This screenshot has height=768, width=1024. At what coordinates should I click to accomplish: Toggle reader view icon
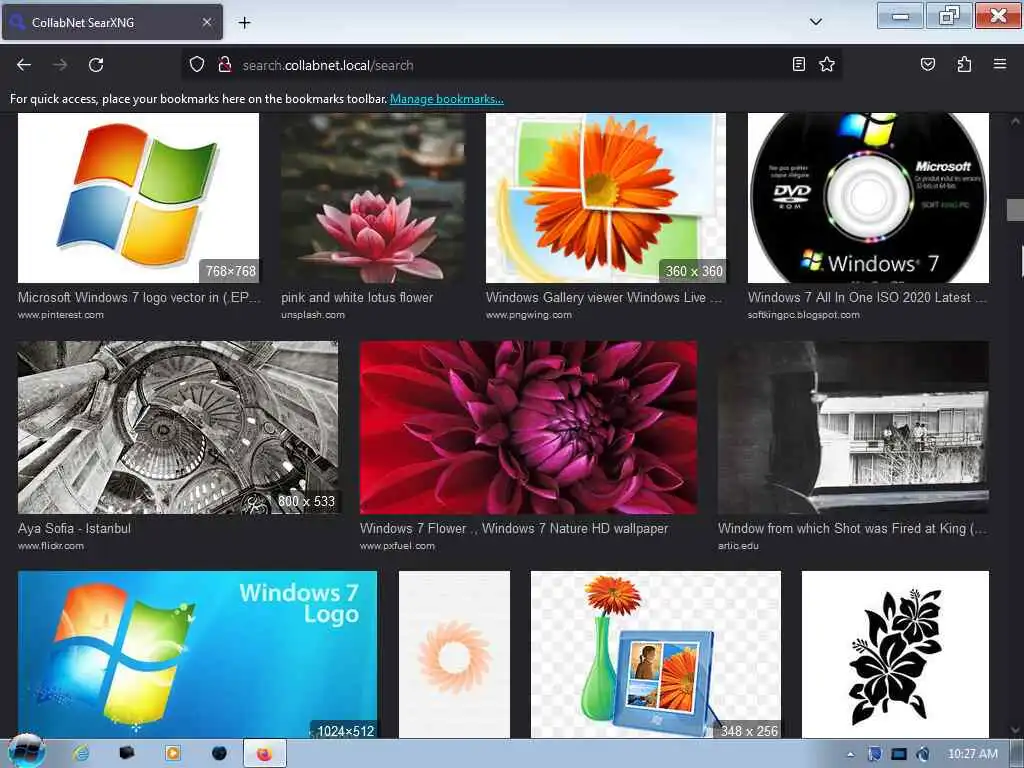tap(798, 64)
